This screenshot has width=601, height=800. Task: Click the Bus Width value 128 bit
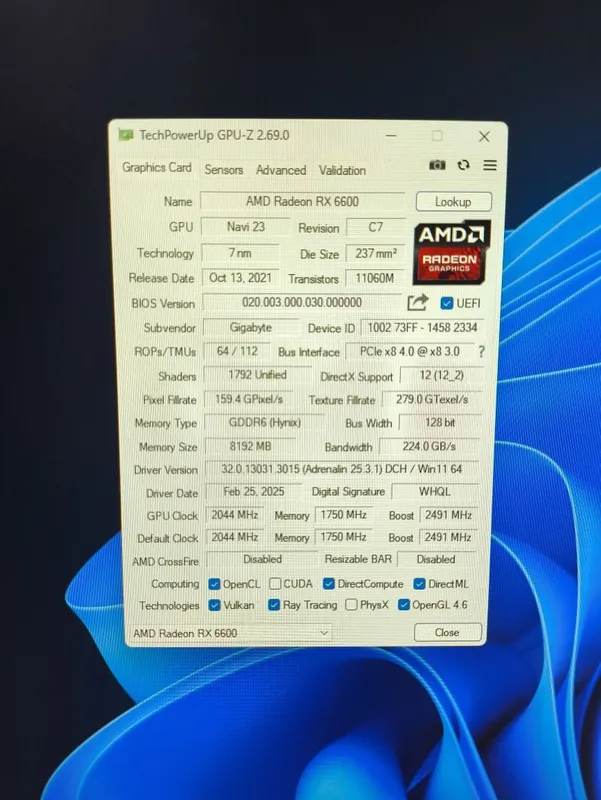click(440, 422)
